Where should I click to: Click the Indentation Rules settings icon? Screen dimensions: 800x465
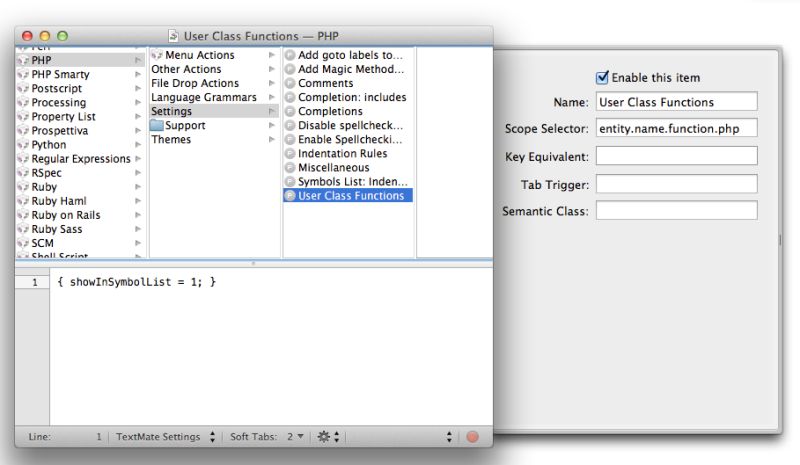coord(290,154)
